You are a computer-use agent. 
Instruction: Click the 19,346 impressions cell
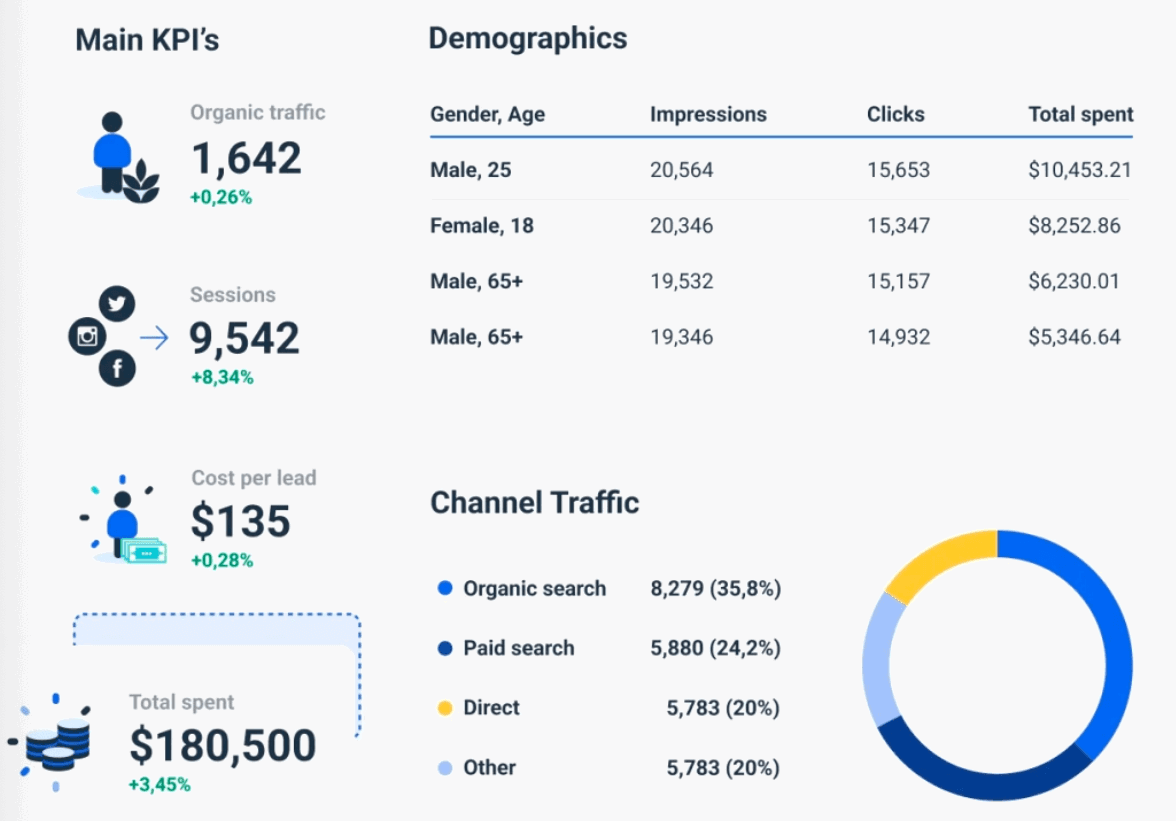[681, 337]
